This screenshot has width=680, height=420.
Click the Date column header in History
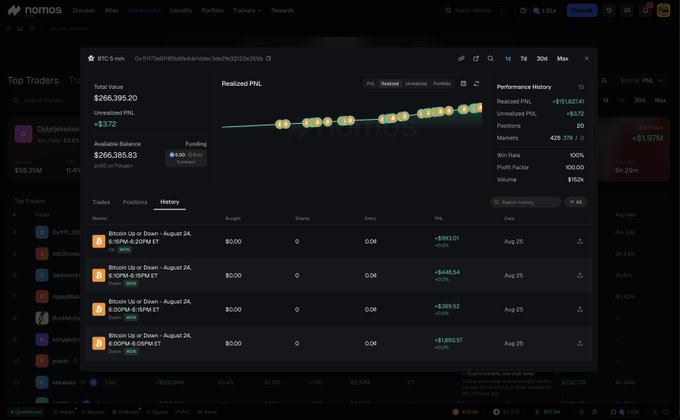coord(509,218)
